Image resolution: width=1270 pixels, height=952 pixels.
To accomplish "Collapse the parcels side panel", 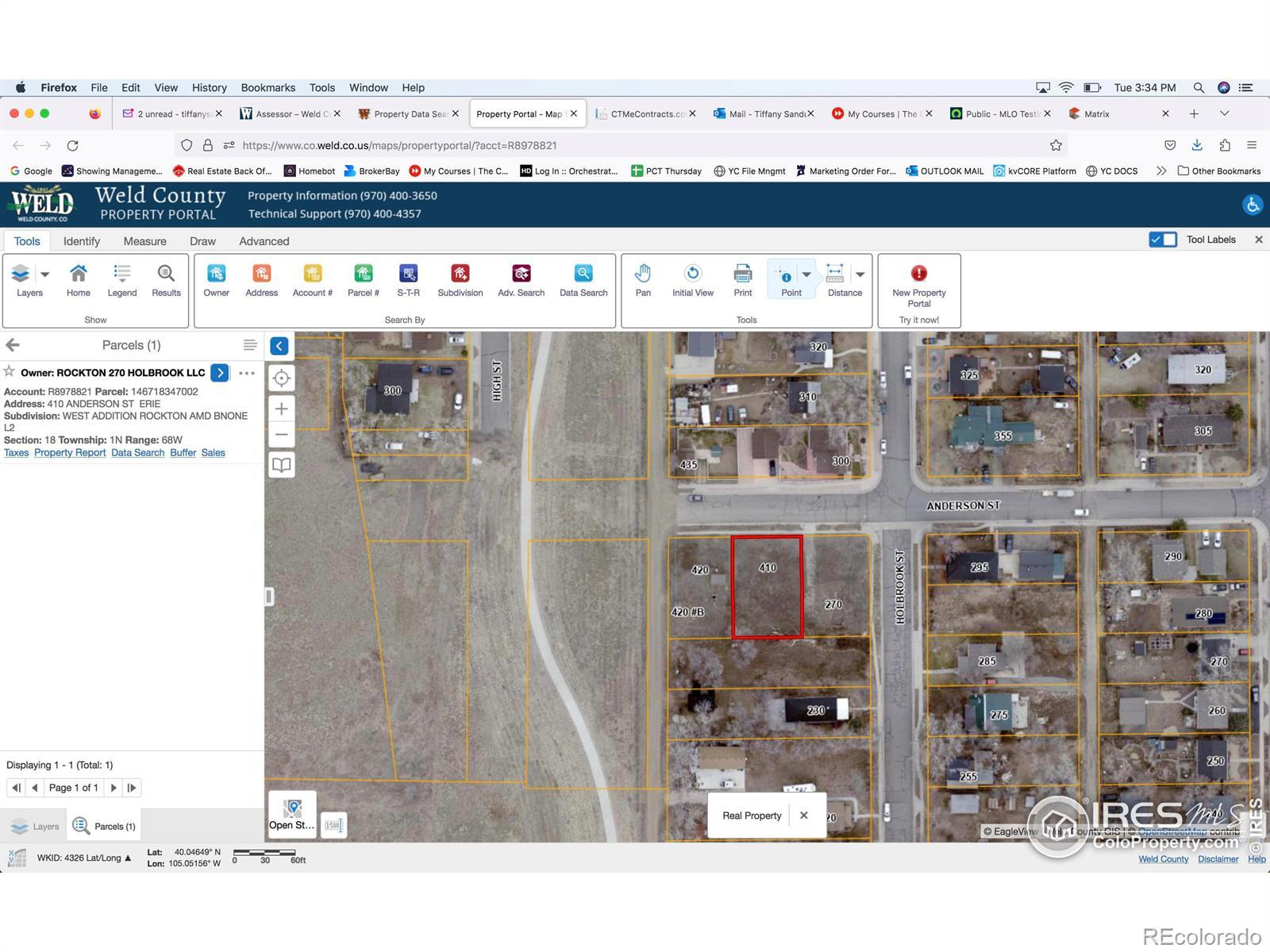I will pyautogui.click(x=279, y=346).
